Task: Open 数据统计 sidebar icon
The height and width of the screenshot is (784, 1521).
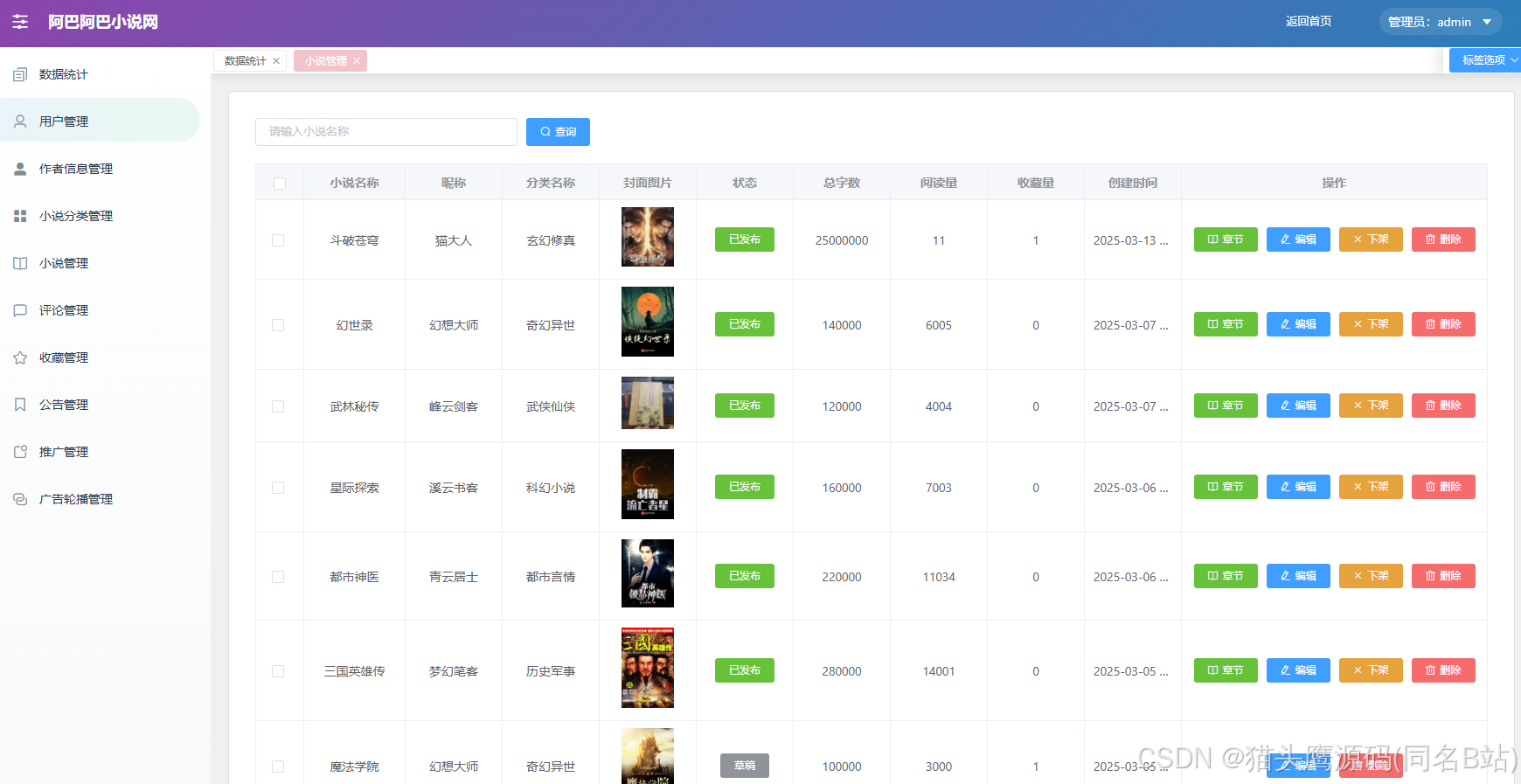Action: (x=20, y=74)
